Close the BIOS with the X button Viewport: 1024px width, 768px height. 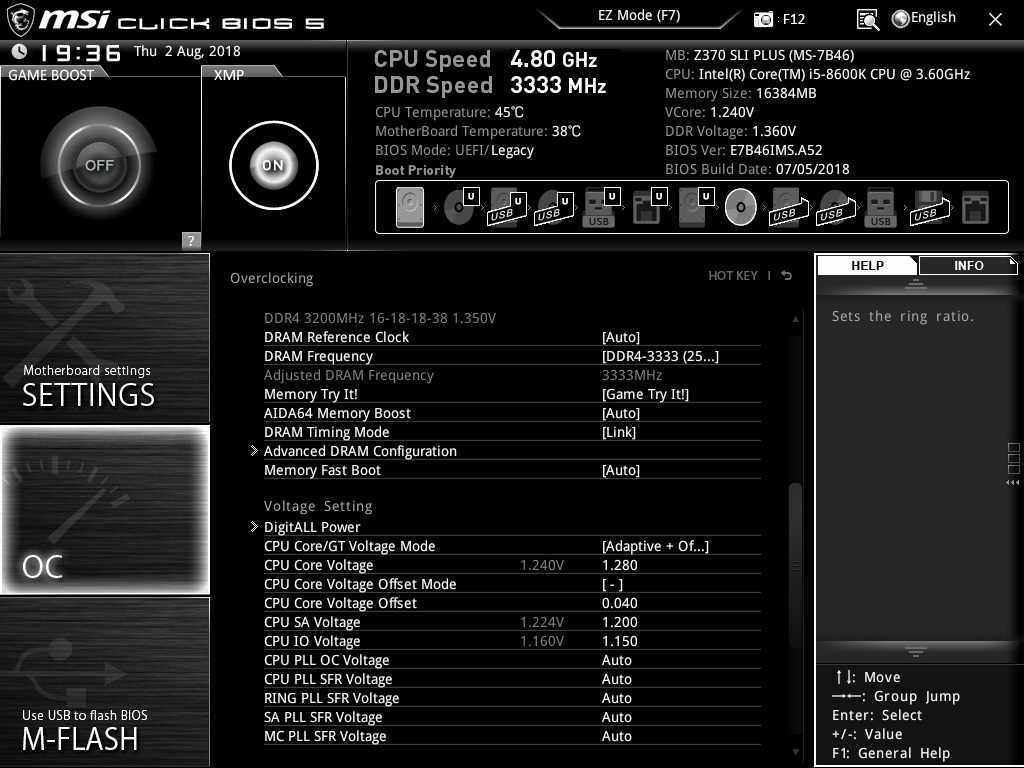[x=995, y=20]
